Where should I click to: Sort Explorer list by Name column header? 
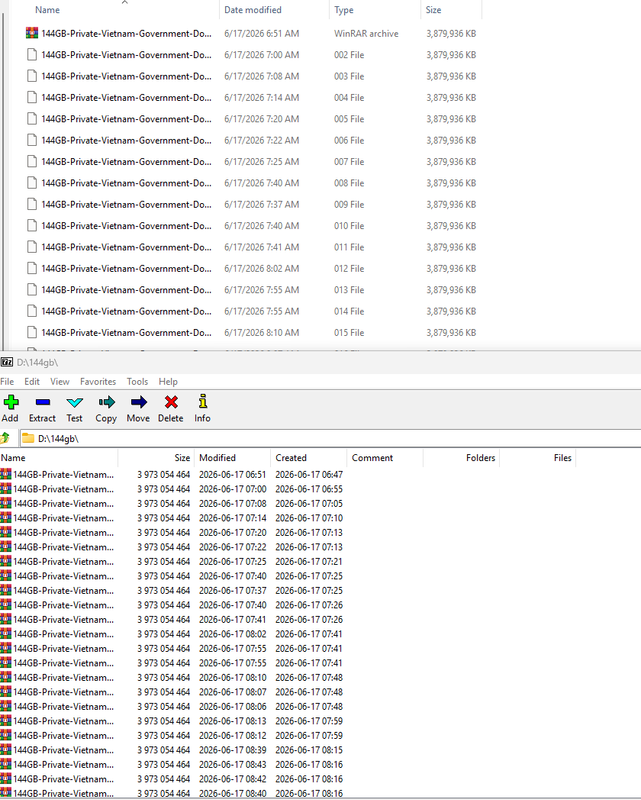pos(47,10)
